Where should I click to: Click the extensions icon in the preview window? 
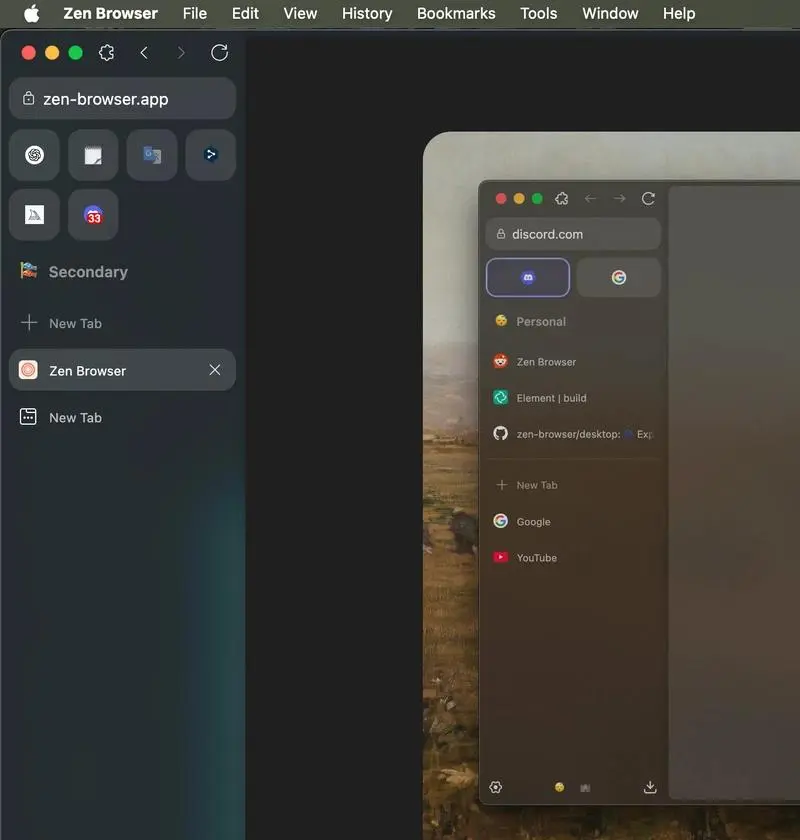[x=562, y=199]
